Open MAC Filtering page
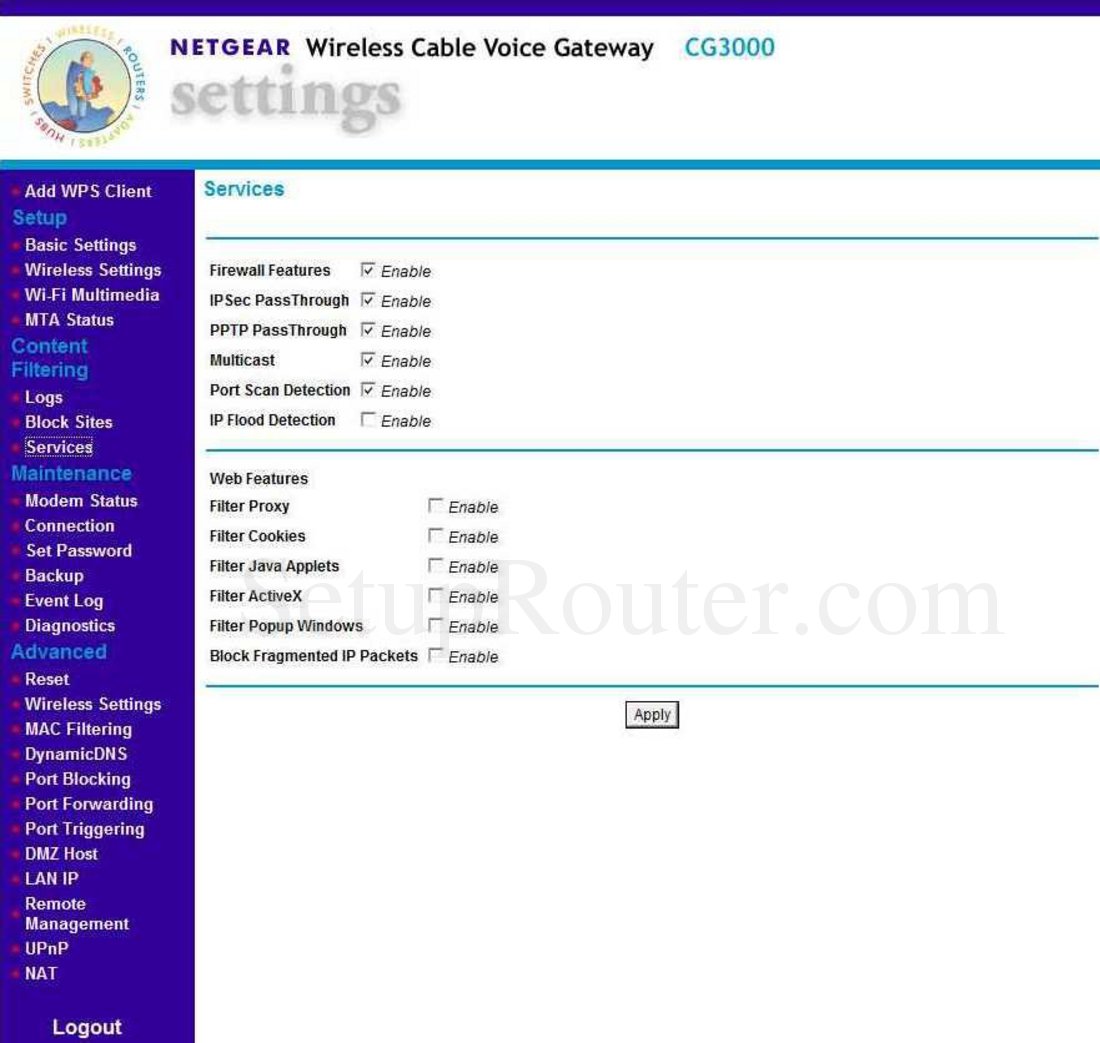Viewport: 1100px width, 1043px height. point(78,729)
